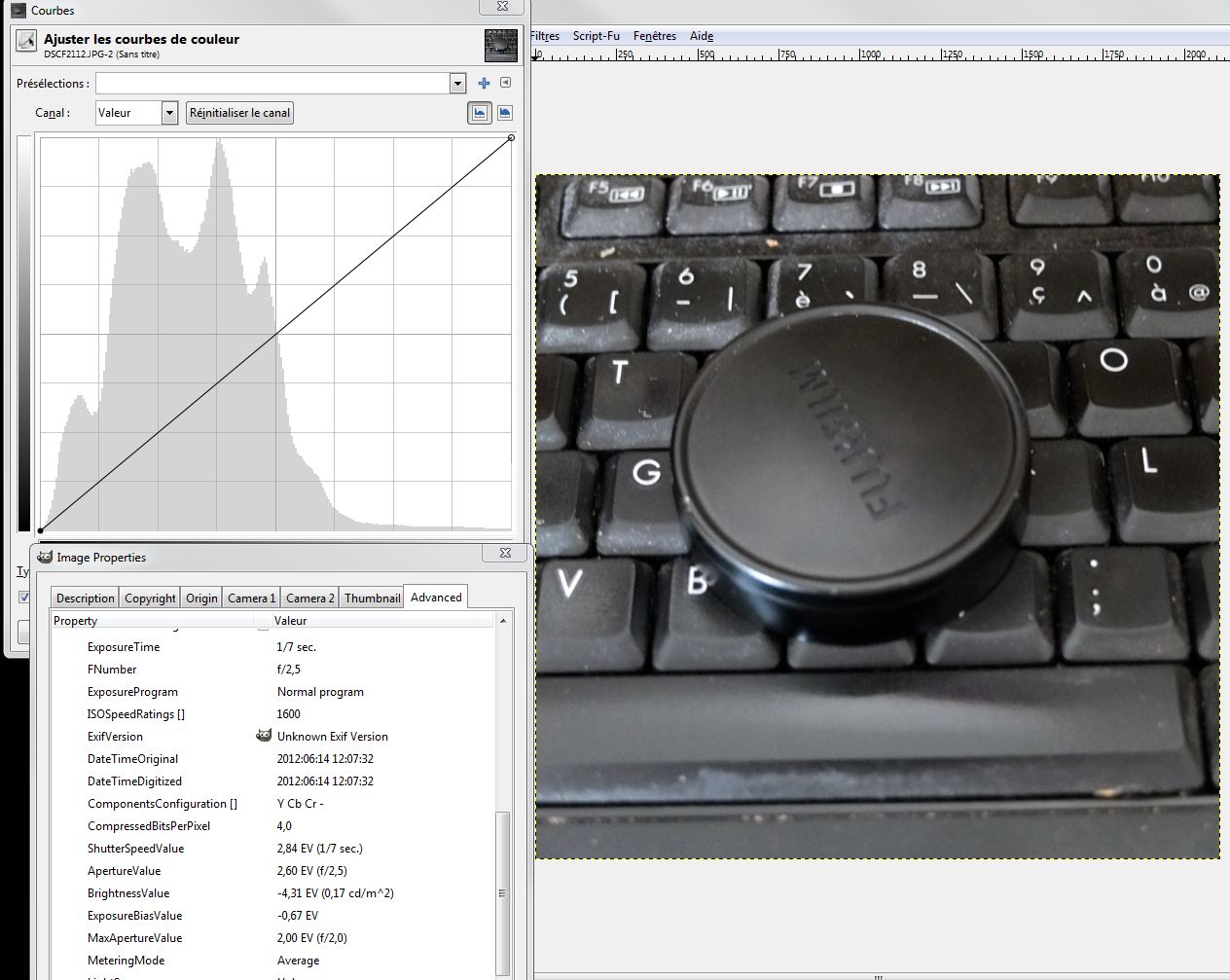Click the value 1600
This screenshot has height=980, width=1230.
(x=288, y=714)
